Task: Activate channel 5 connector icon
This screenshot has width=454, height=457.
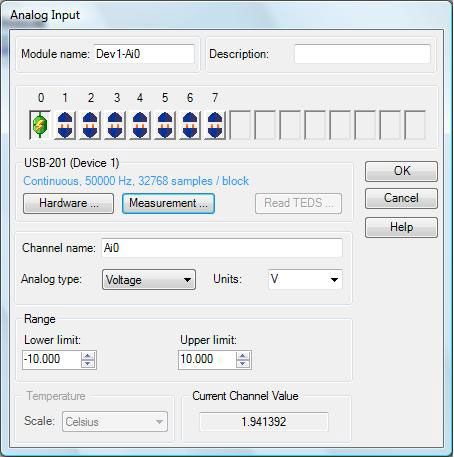Action: [x=165, y=125]
